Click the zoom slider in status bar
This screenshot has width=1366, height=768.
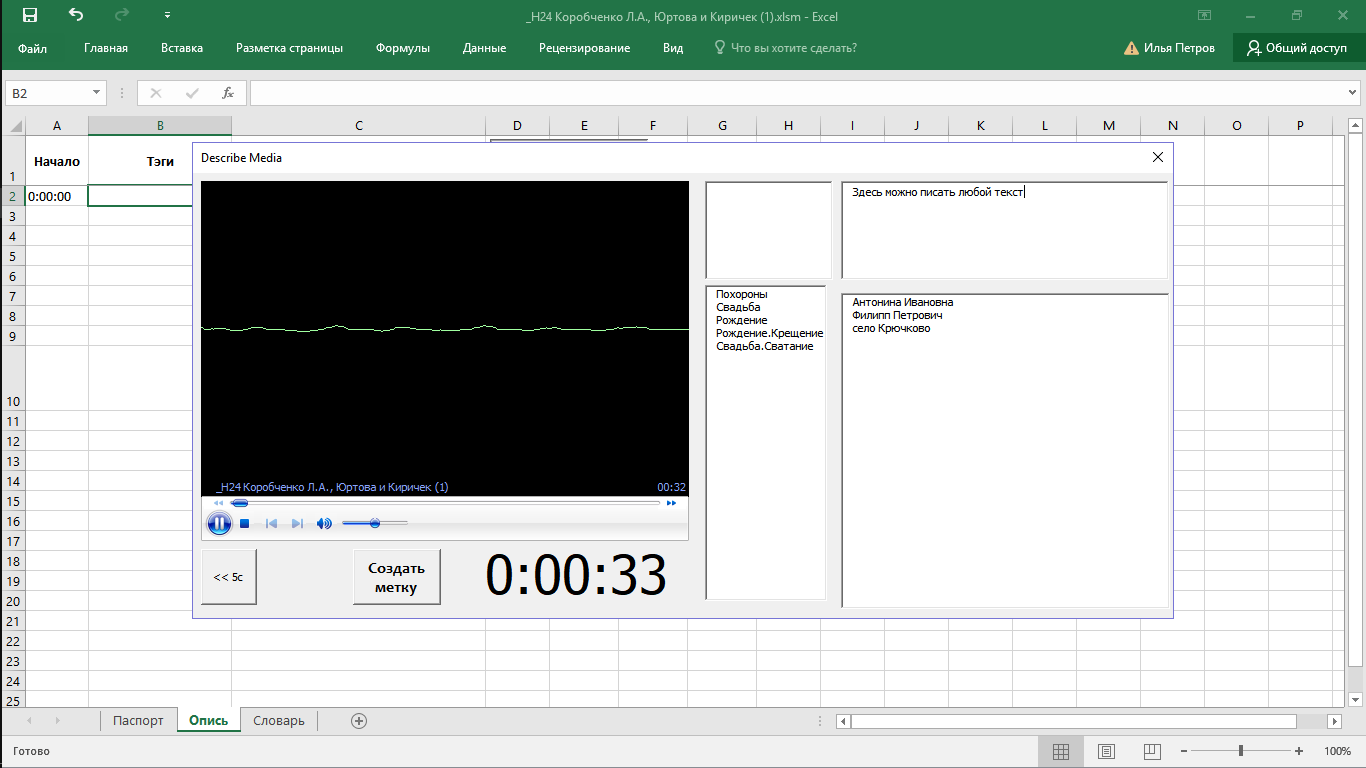tap(1241, 751)
